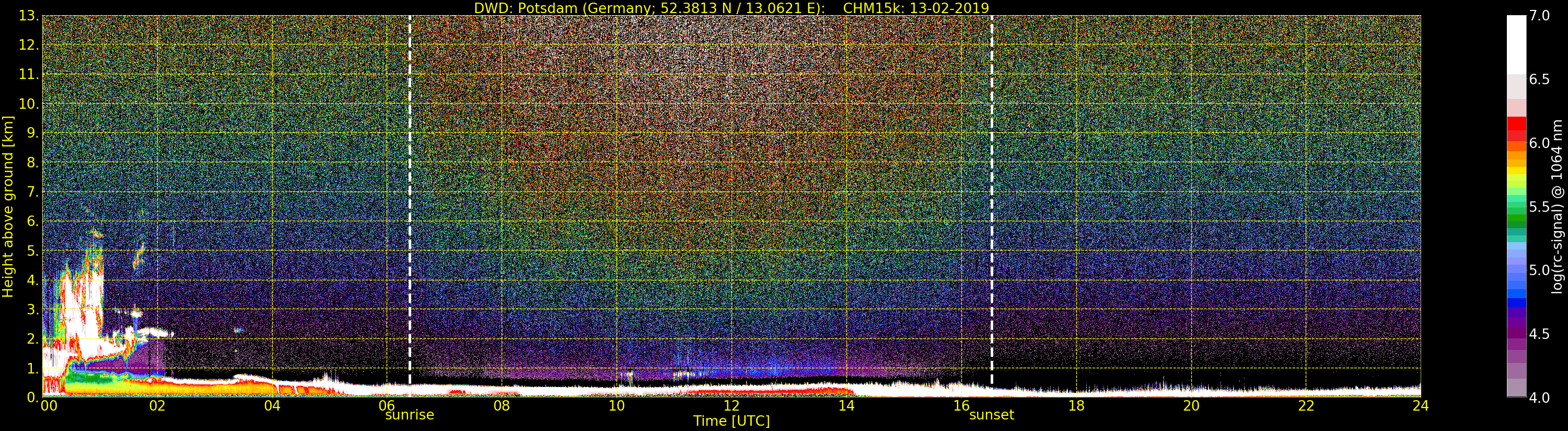
Task: Click the height axis tick '2.'
Action: (33, 339)
